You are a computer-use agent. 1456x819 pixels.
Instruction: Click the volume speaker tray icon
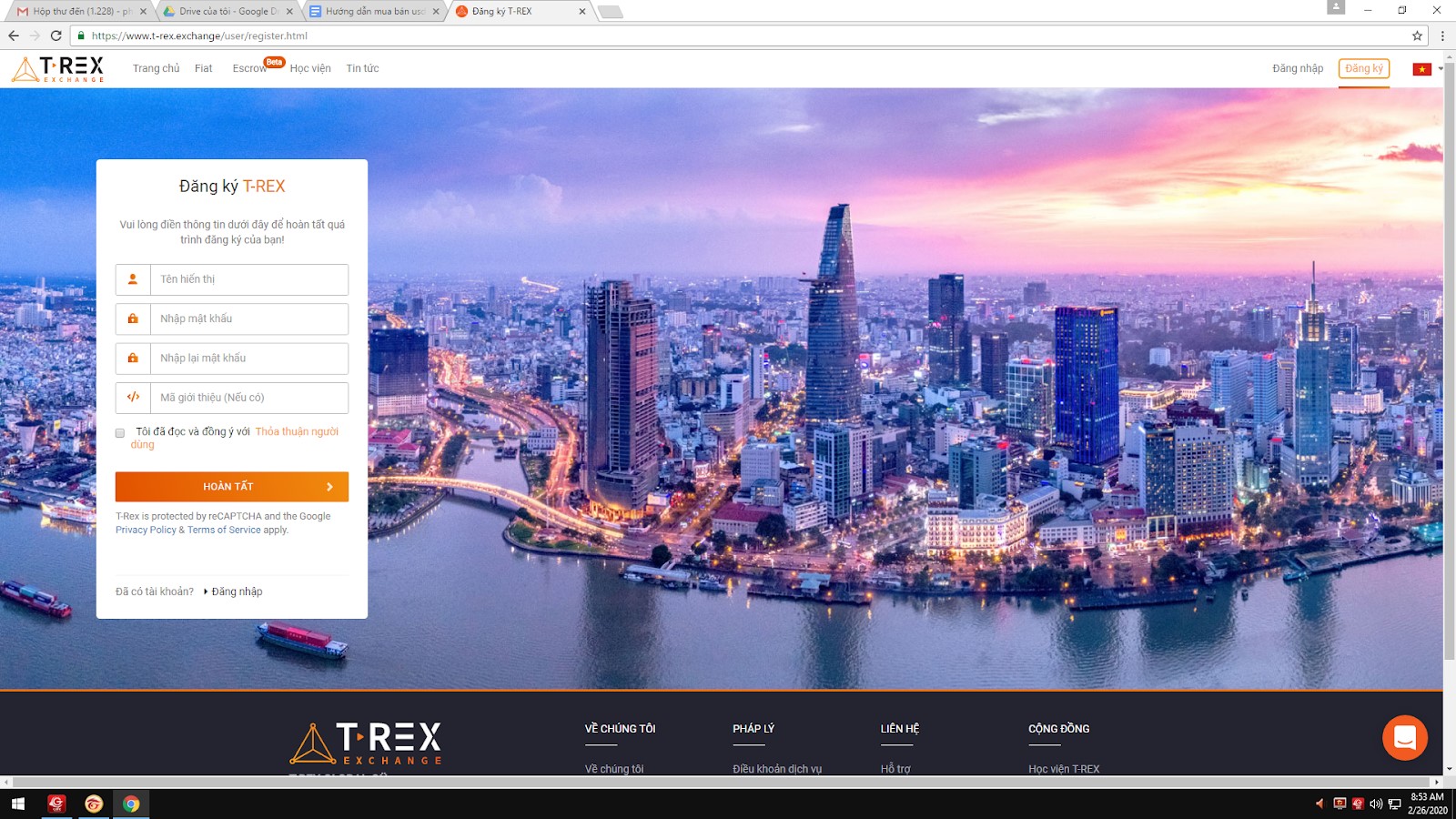(1375, 804)
